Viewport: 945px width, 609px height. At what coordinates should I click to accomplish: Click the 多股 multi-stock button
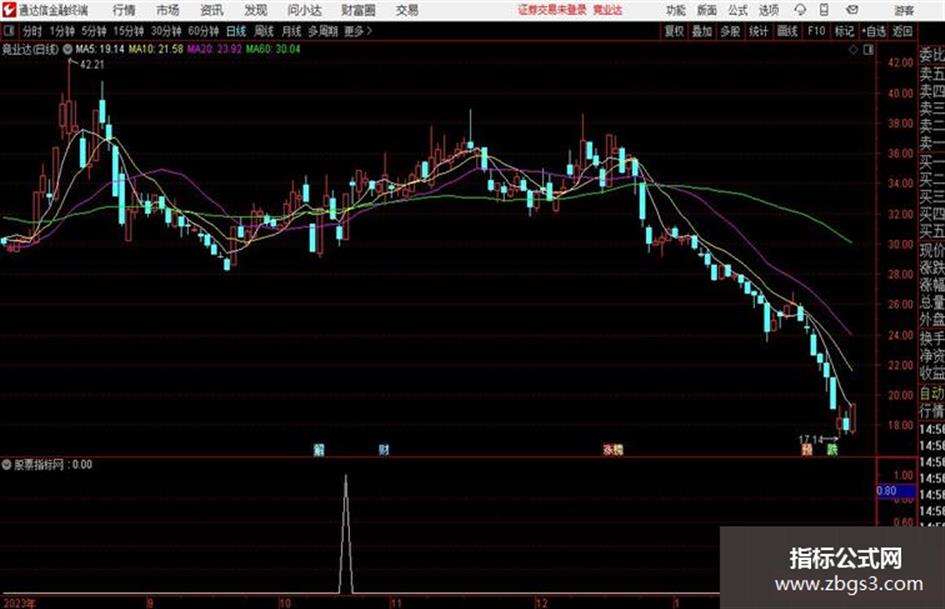coord(730,31)
